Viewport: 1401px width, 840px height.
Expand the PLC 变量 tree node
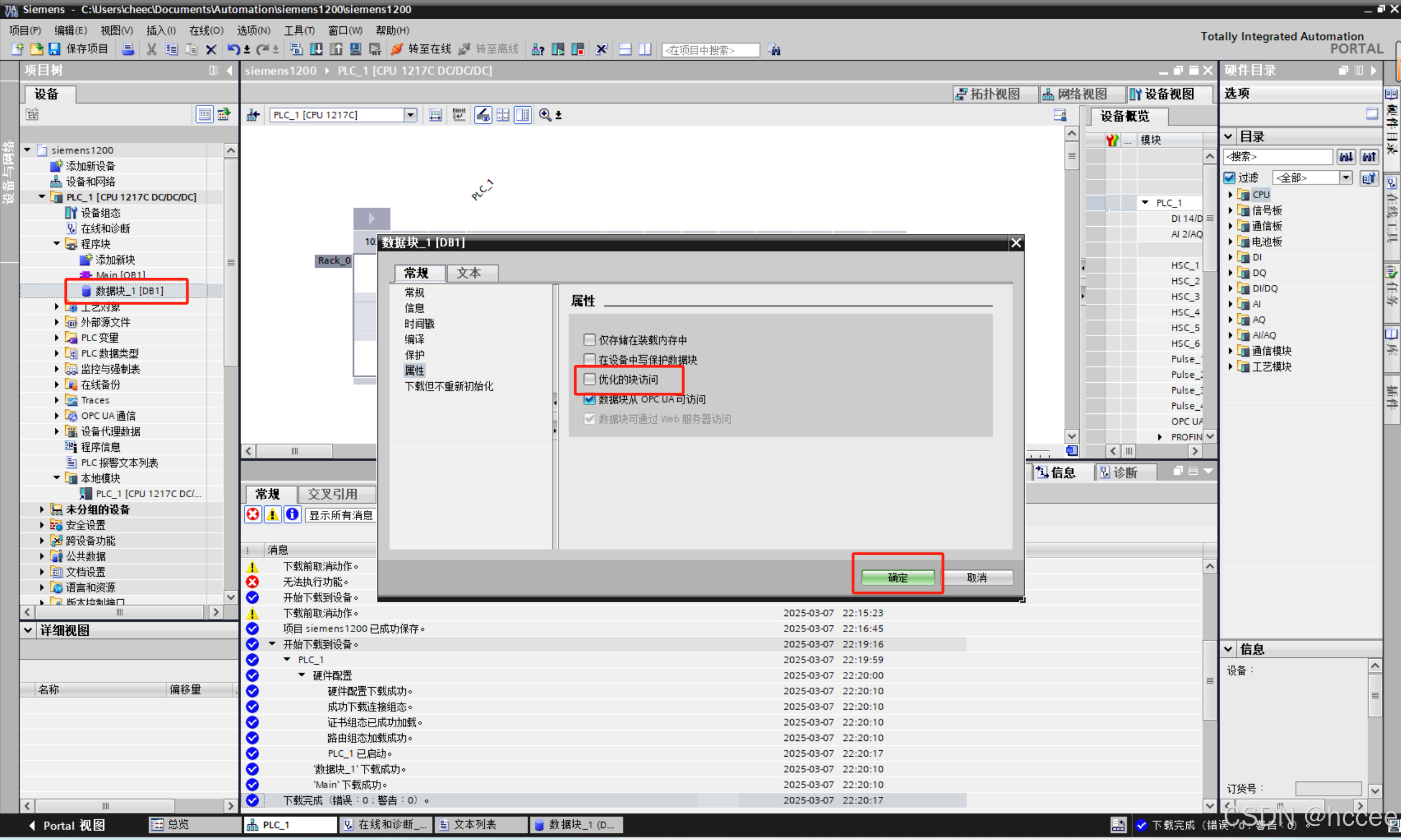click(x=56, y=337)
